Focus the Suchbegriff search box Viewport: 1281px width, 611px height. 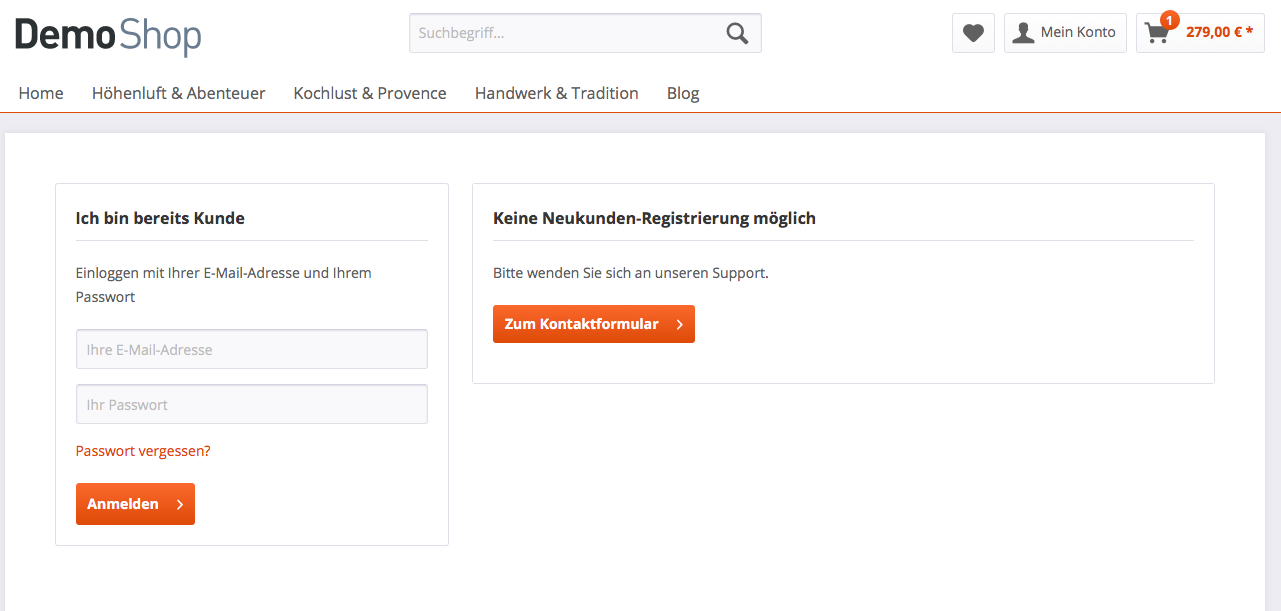tap(560, 32)
